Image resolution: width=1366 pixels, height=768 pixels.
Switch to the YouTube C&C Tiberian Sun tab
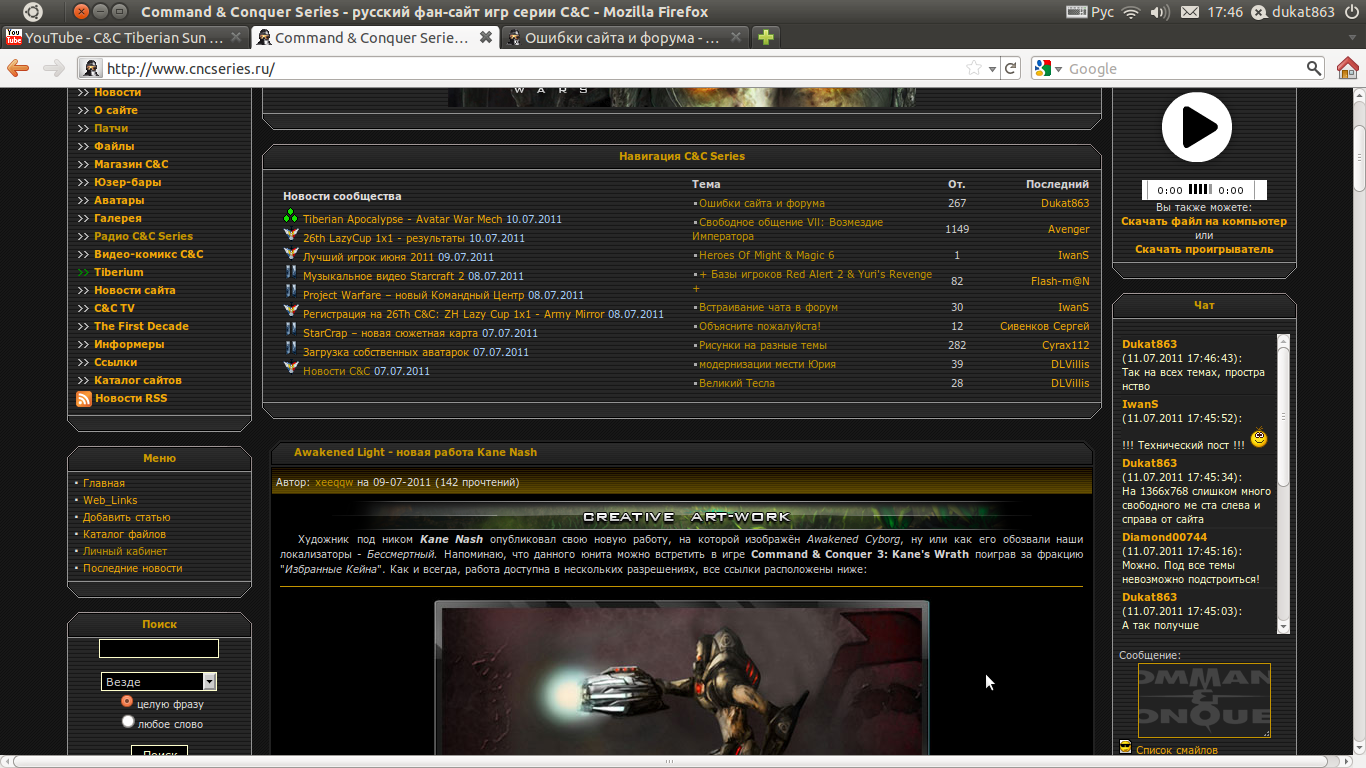(124, 38)
